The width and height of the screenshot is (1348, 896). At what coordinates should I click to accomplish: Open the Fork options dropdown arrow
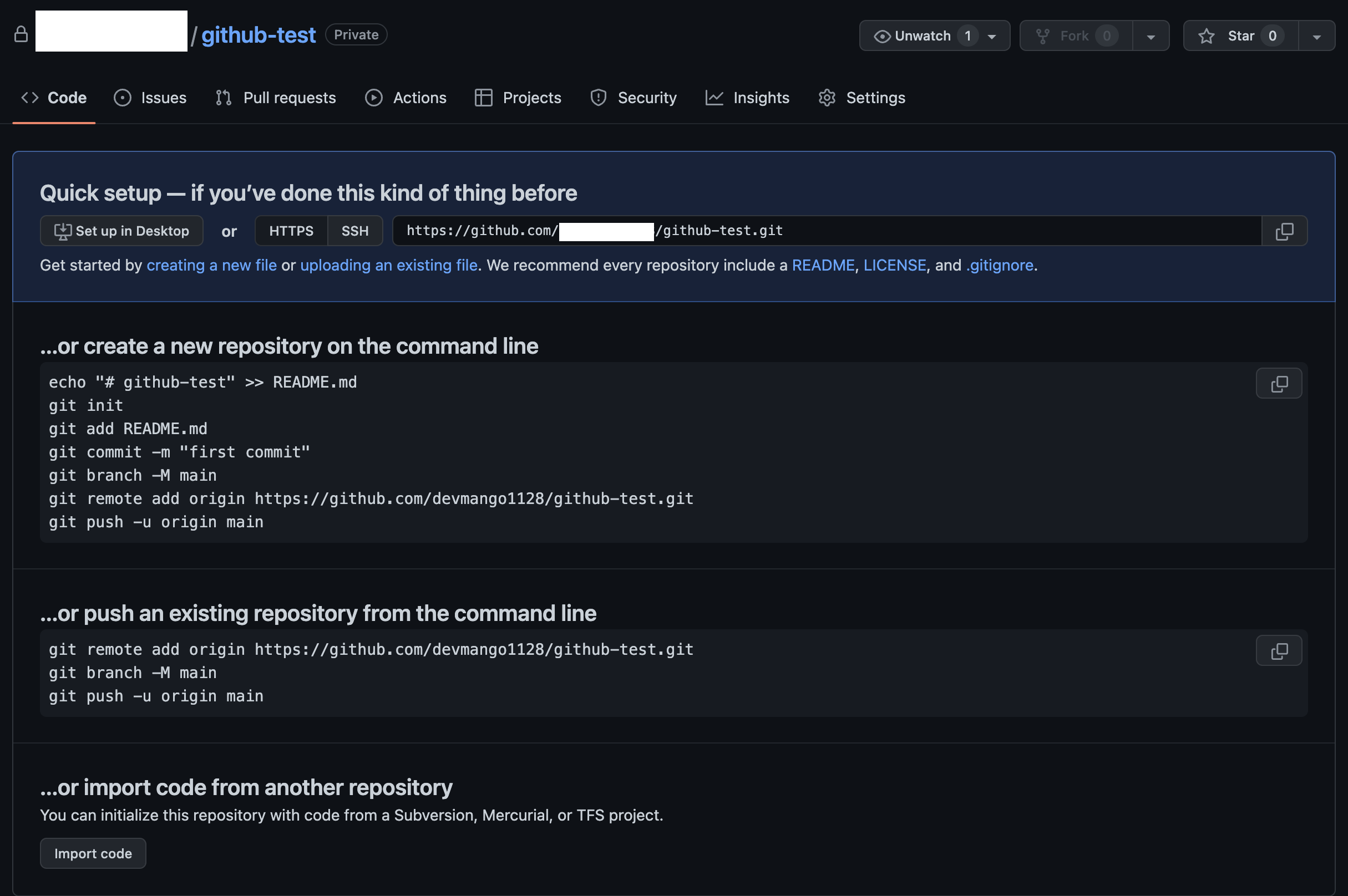pos(1150,36)
